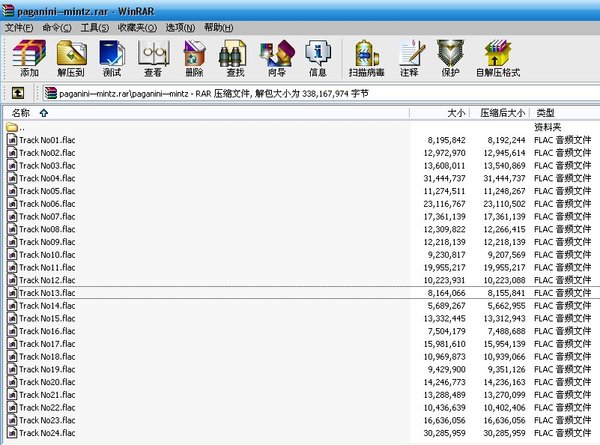Click the file icon of Track No24.flac
The image size is (600, 445).
point(12,433)
